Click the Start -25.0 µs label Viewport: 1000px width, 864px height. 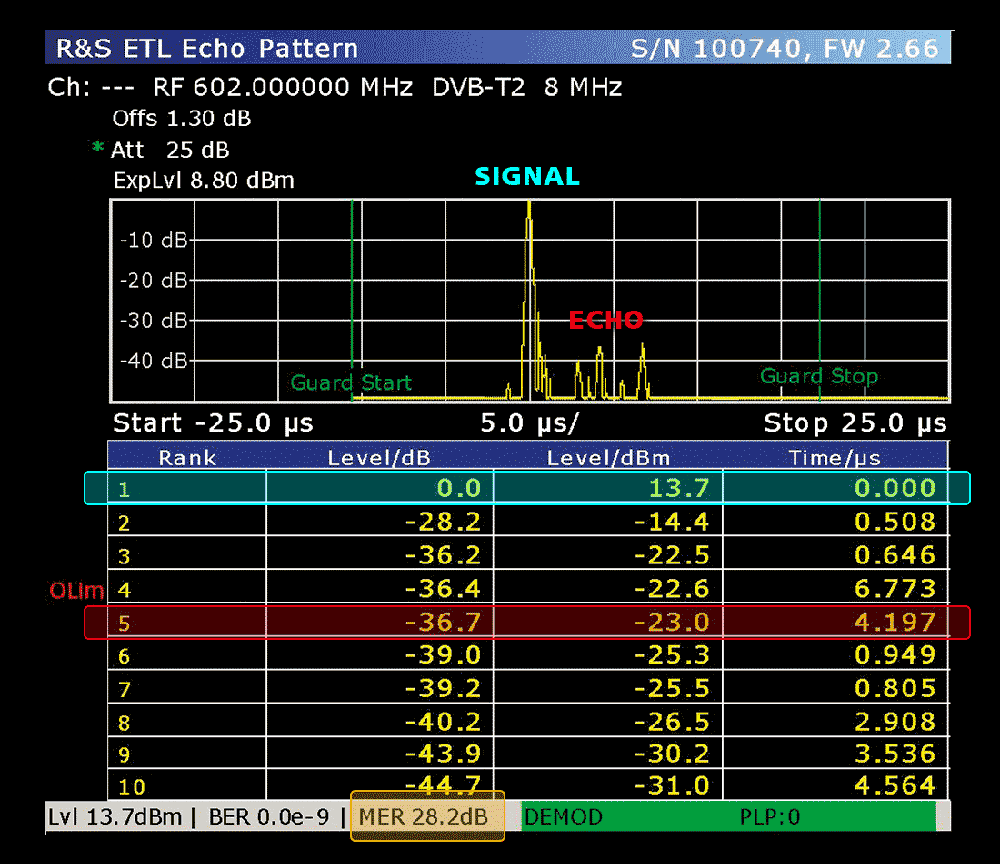[x=213, y=423]
